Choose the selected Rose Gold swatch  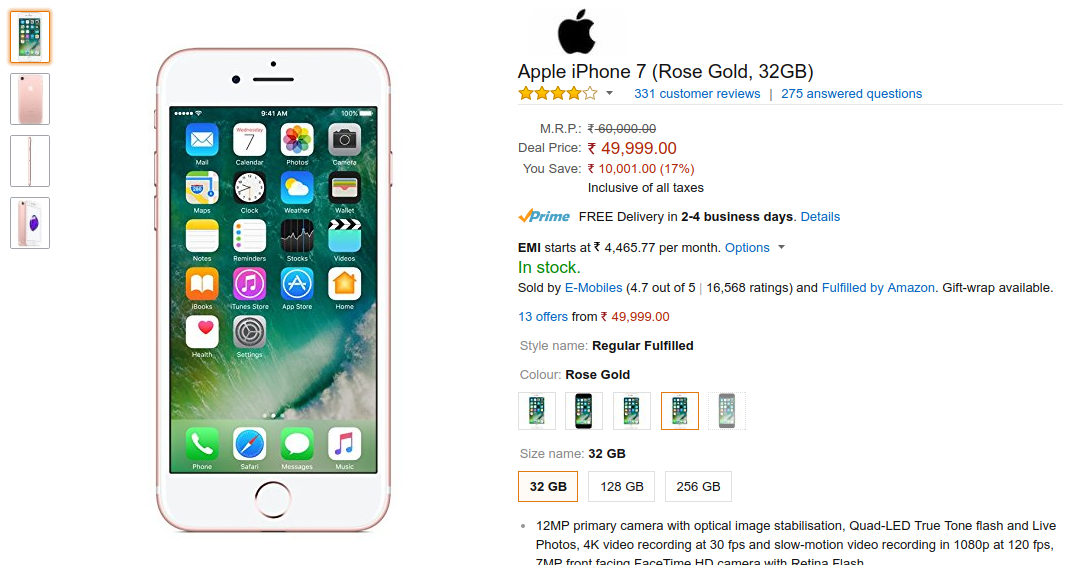tap(679, 411)
